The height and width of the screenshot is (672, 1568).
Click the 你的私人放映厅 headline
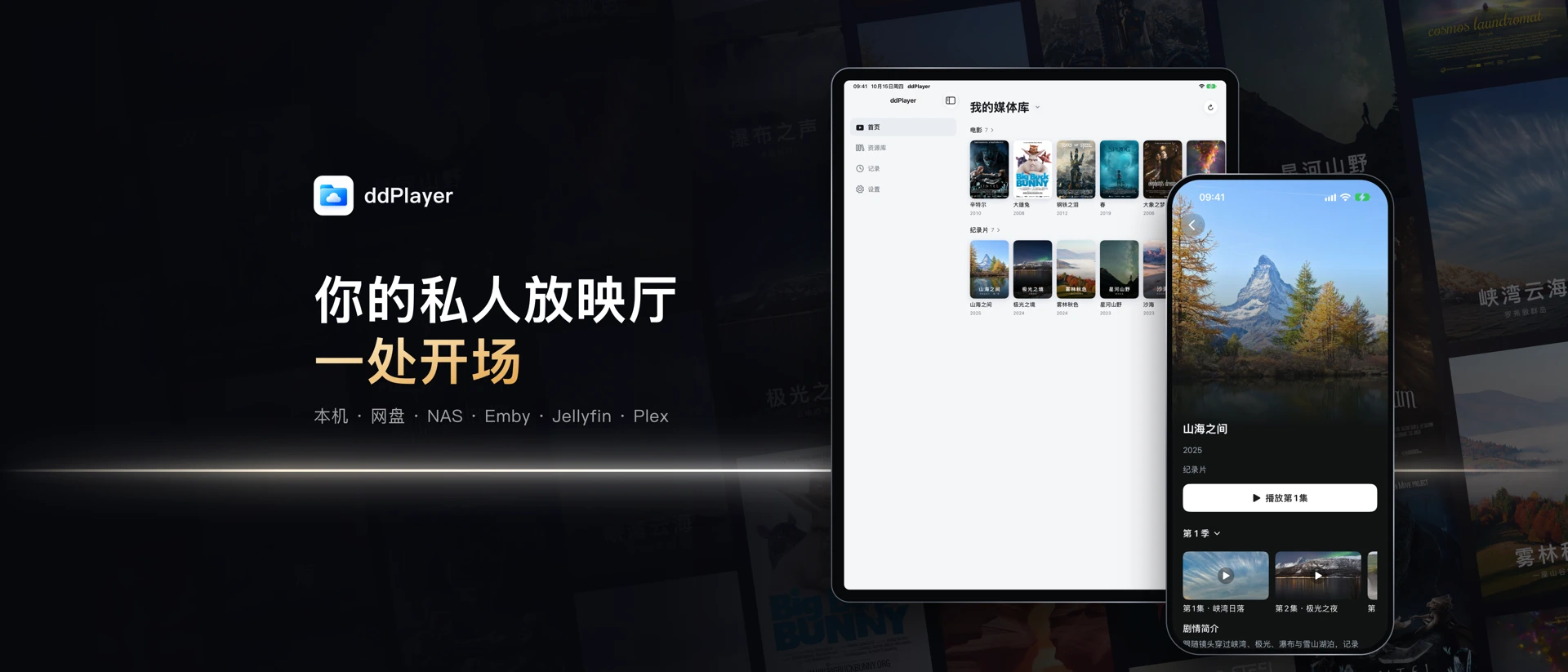(496, 300)
